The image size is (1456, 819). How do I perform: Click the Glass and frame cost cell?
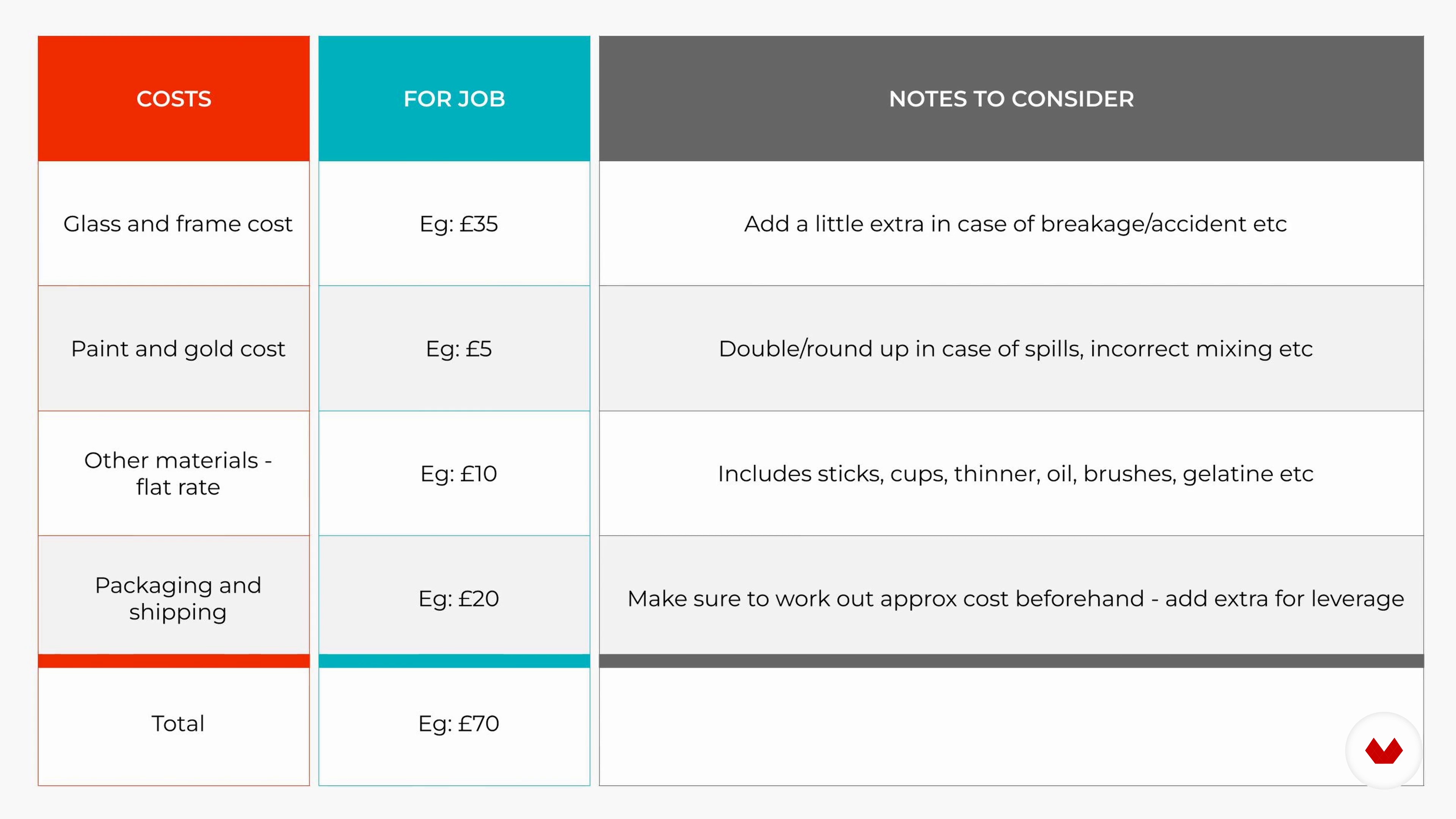pyautogui.click(x=177, y=224)
